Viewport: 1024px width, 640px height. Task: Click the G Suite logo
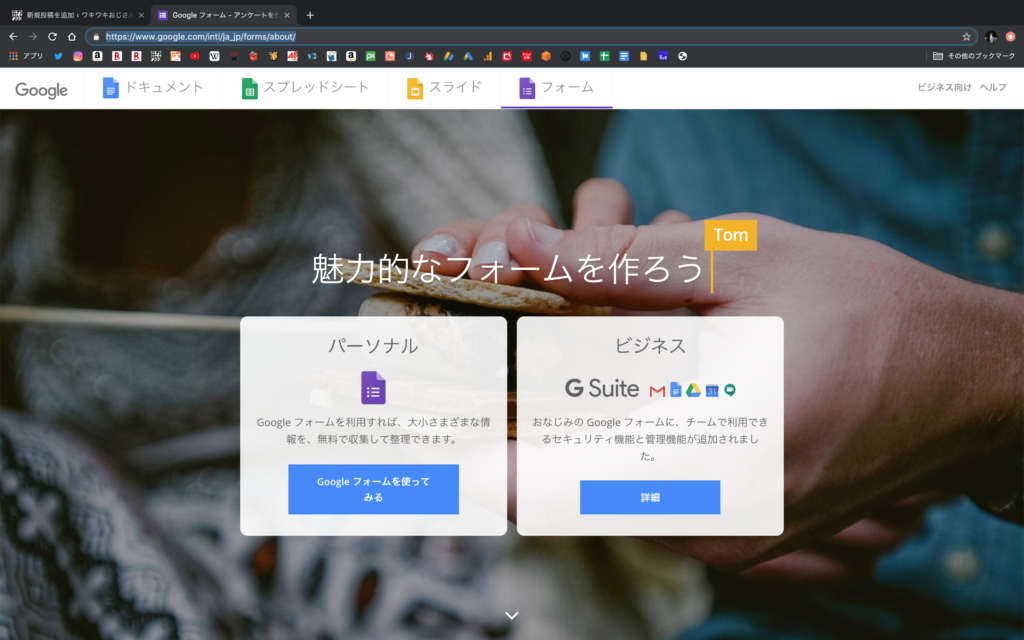[x=601, y=388]
